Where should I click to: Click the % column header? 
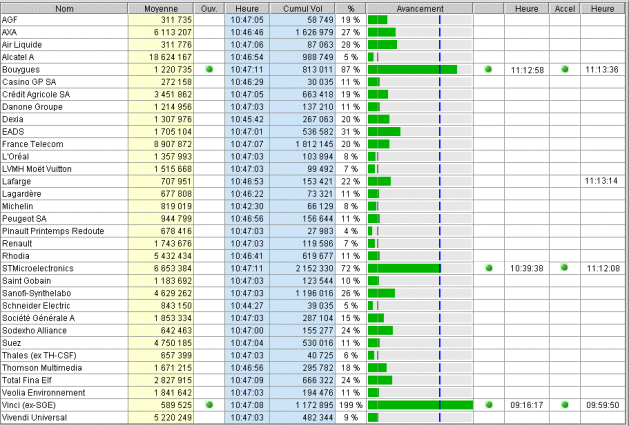pyautogui.click(x=351, y=8)
